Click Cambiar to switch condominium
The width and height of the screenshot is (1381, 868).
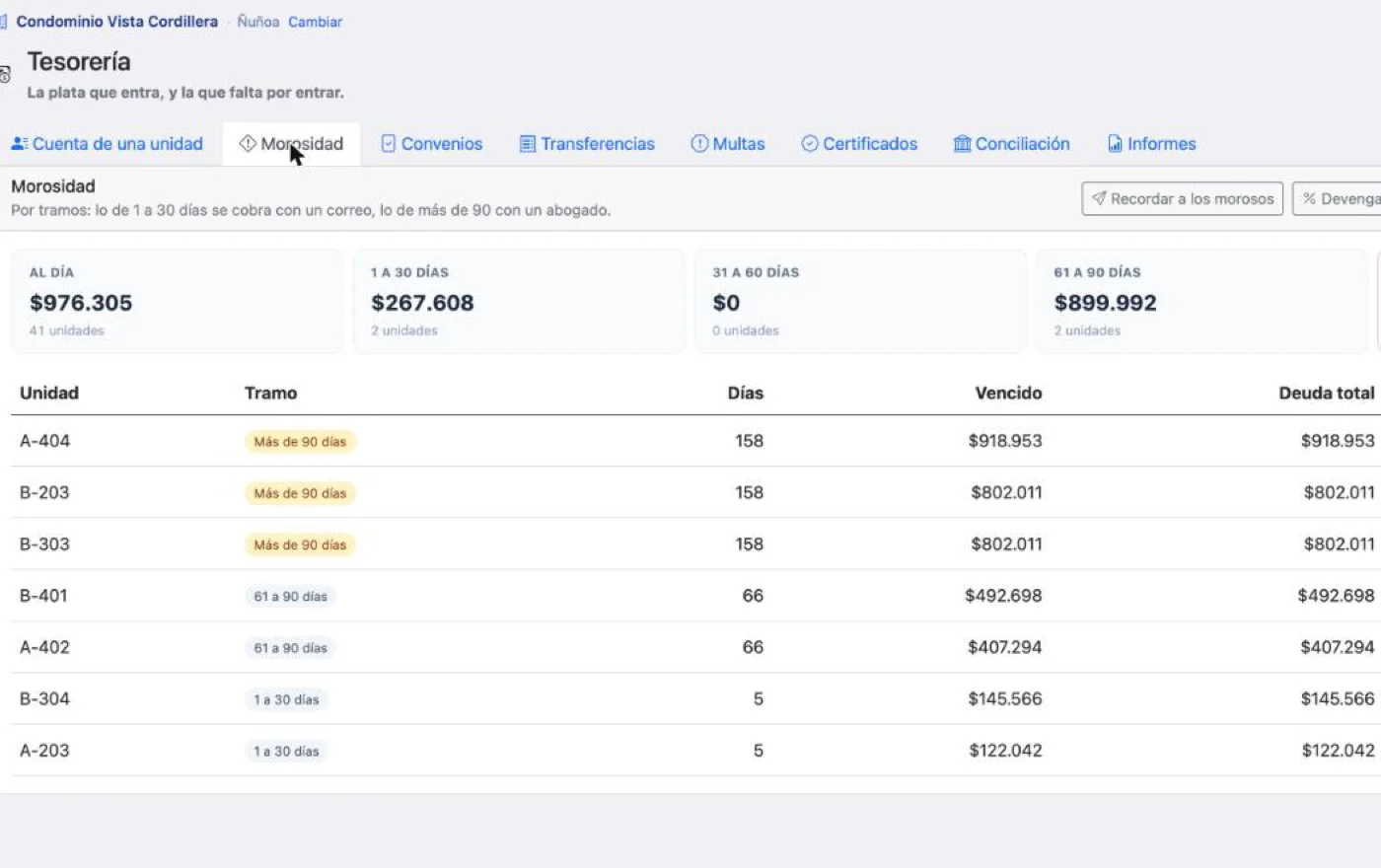316,22
